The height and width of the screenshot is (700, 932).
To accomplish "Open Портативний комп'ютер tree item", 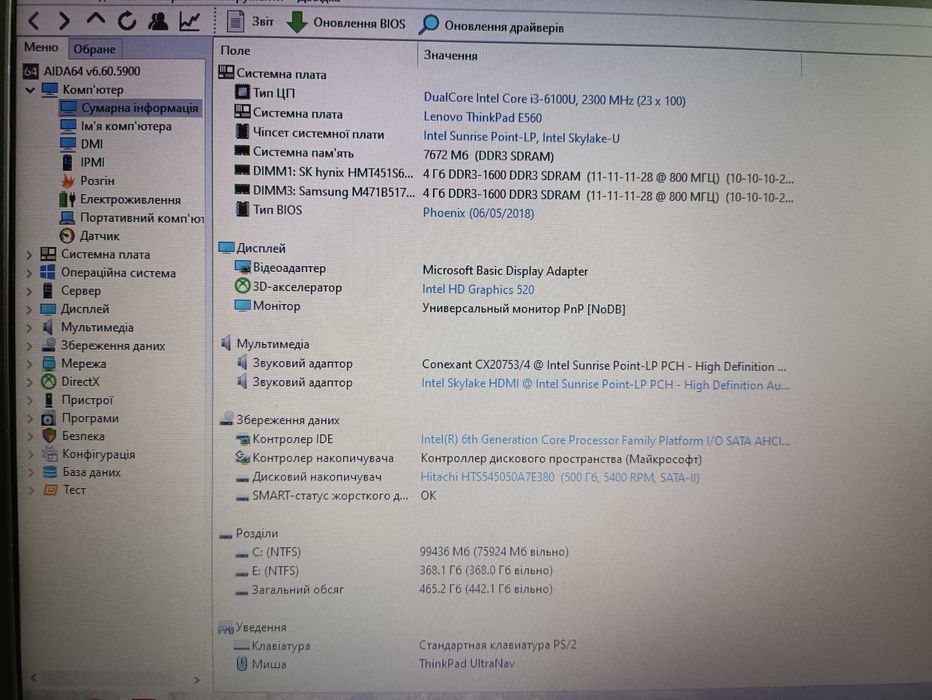I will (132, 217).
